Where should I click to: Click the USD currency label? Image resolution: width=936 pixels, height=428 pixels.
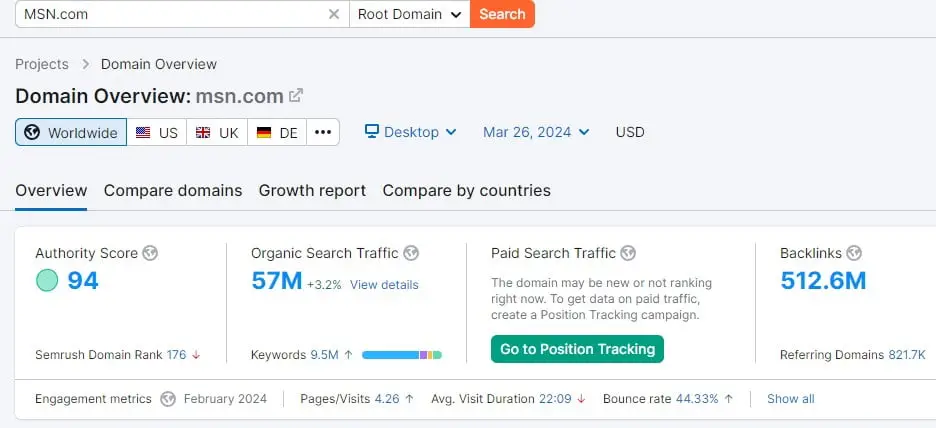630,132
